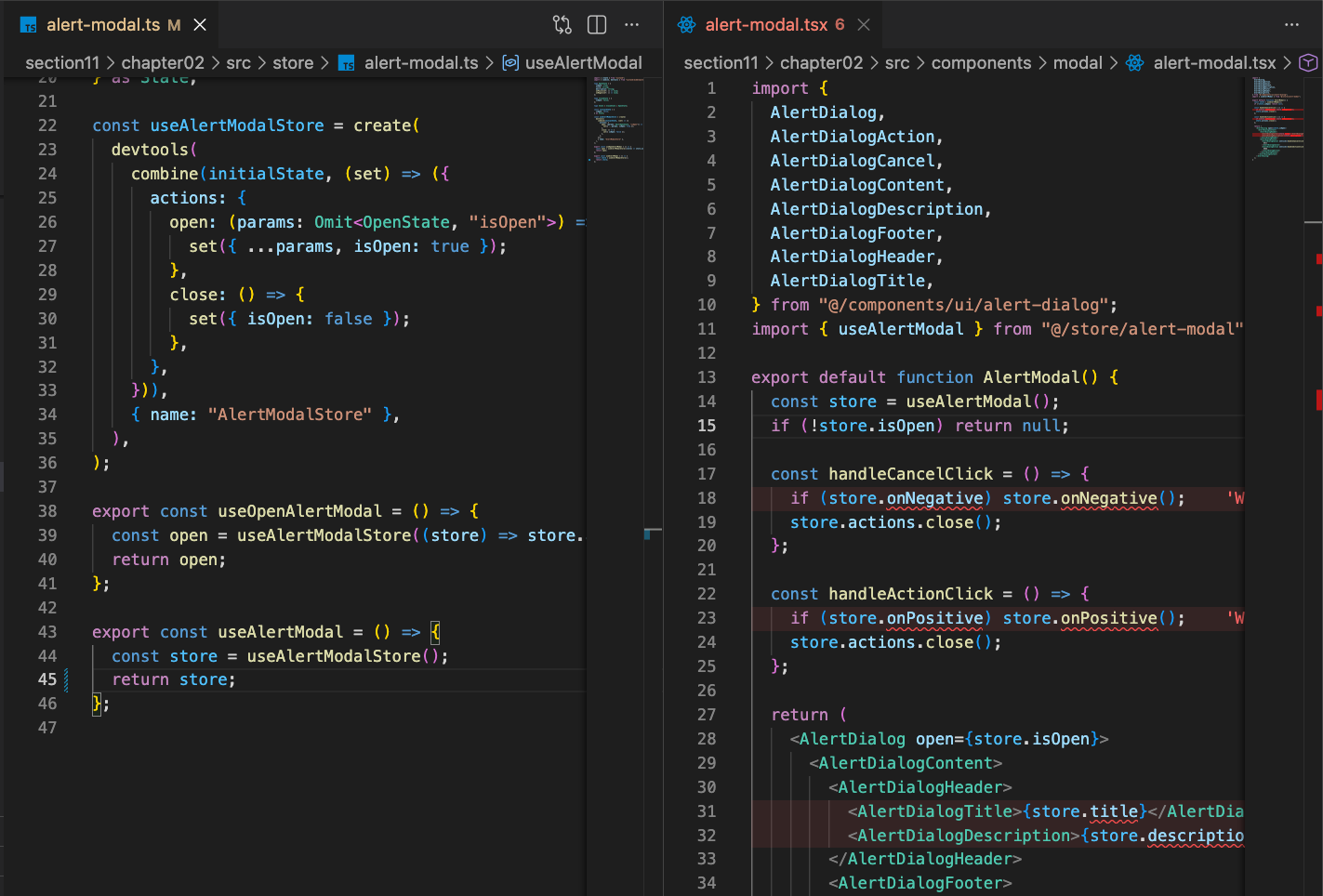Open changes compare icon in left editor toolbar
This screenshot has height=896, width=1323.
[562, 25]
